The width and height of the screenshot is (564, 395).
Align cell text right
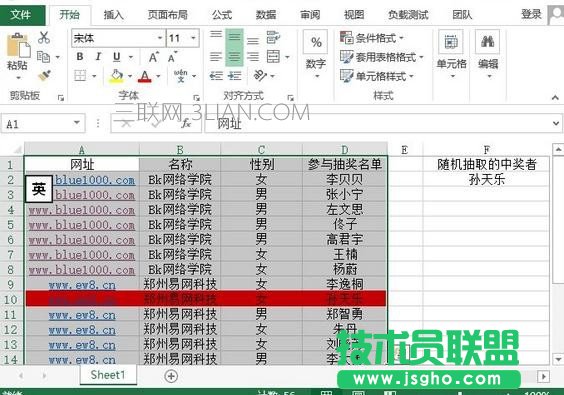coord(253,57)
